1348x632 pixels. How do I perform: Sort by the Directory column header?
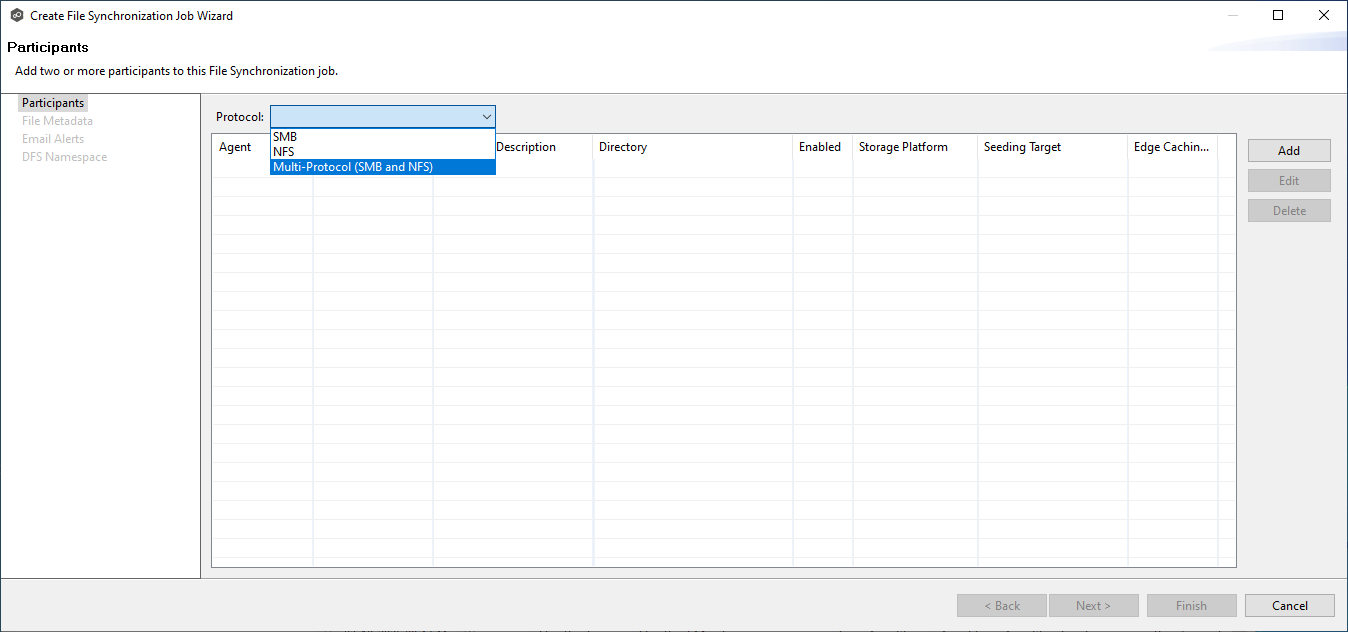click(x=623, y=147)
